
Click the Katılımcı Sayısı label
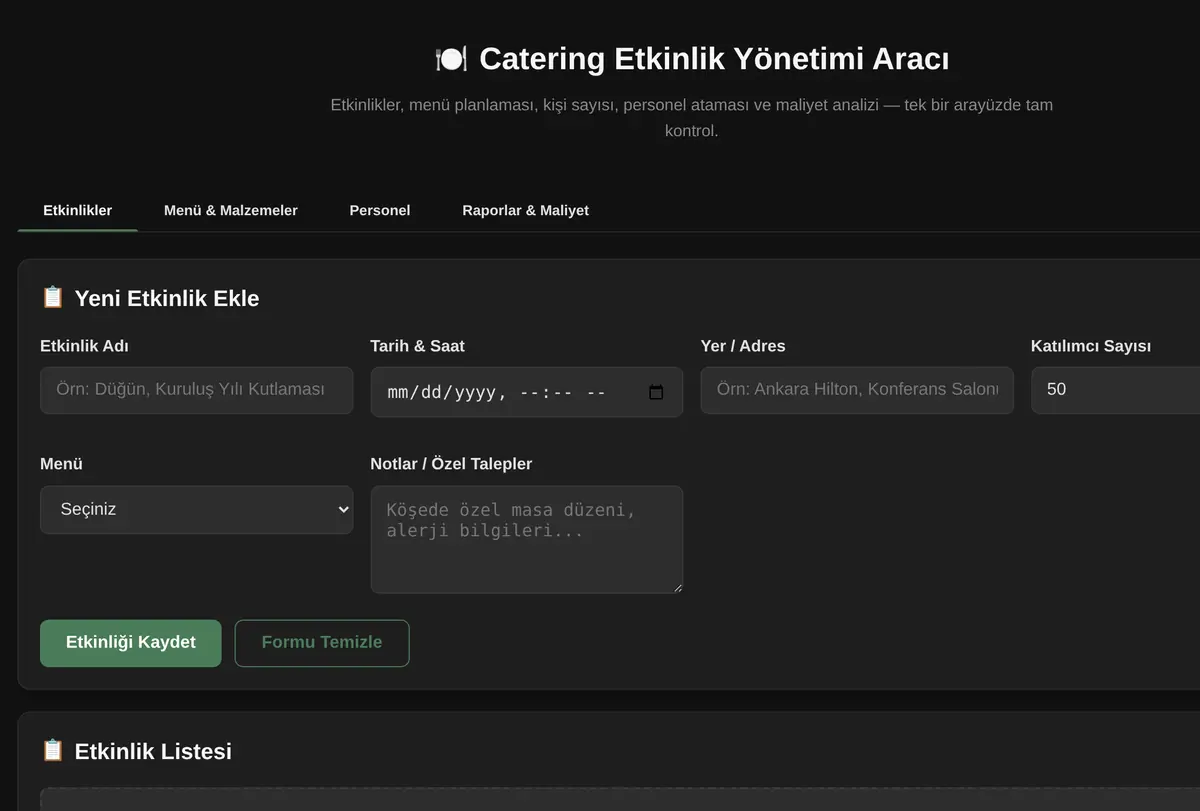1091,346
